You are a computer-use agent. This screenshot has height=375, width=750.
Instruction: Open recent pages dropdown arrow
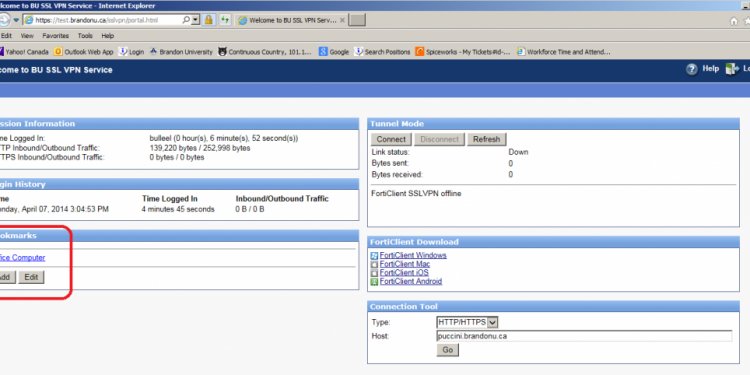pyautogui.click(x=16, y=21)
